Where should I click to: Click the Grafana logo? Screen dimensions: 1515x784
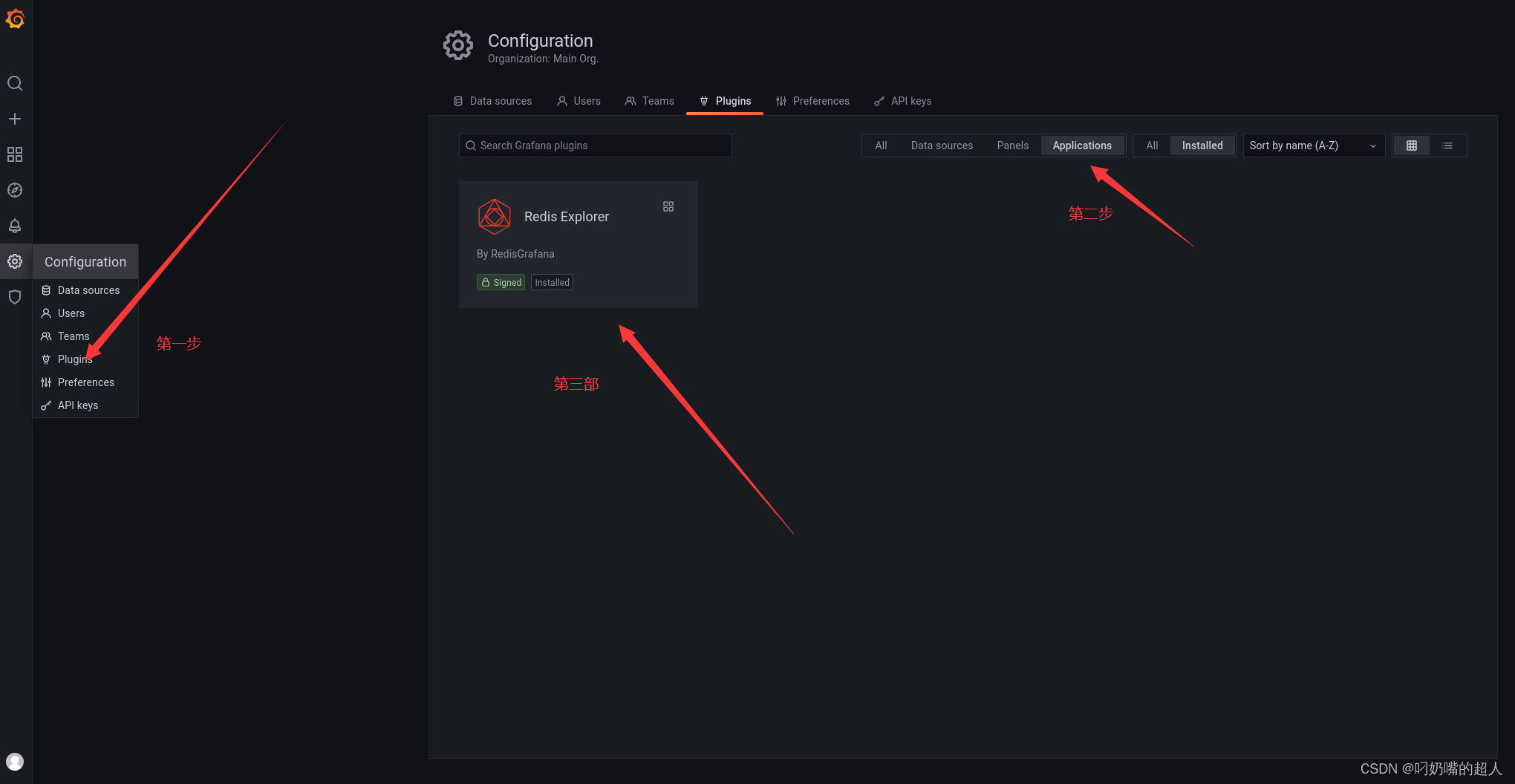[16, 19]
